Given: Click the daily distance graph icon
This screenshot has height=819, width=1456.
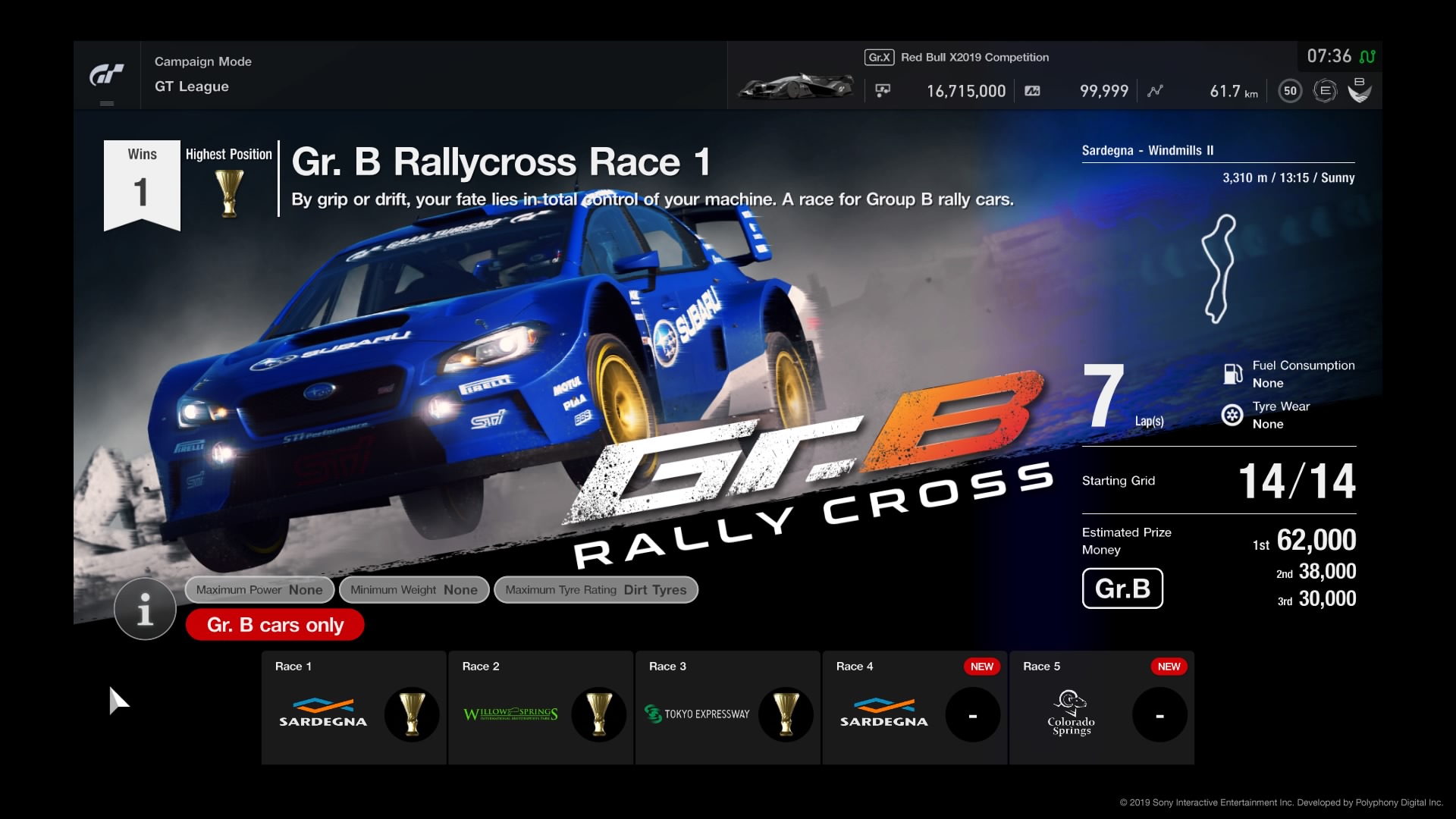Looking at the screenshot, I should [x=1155, y=91].
